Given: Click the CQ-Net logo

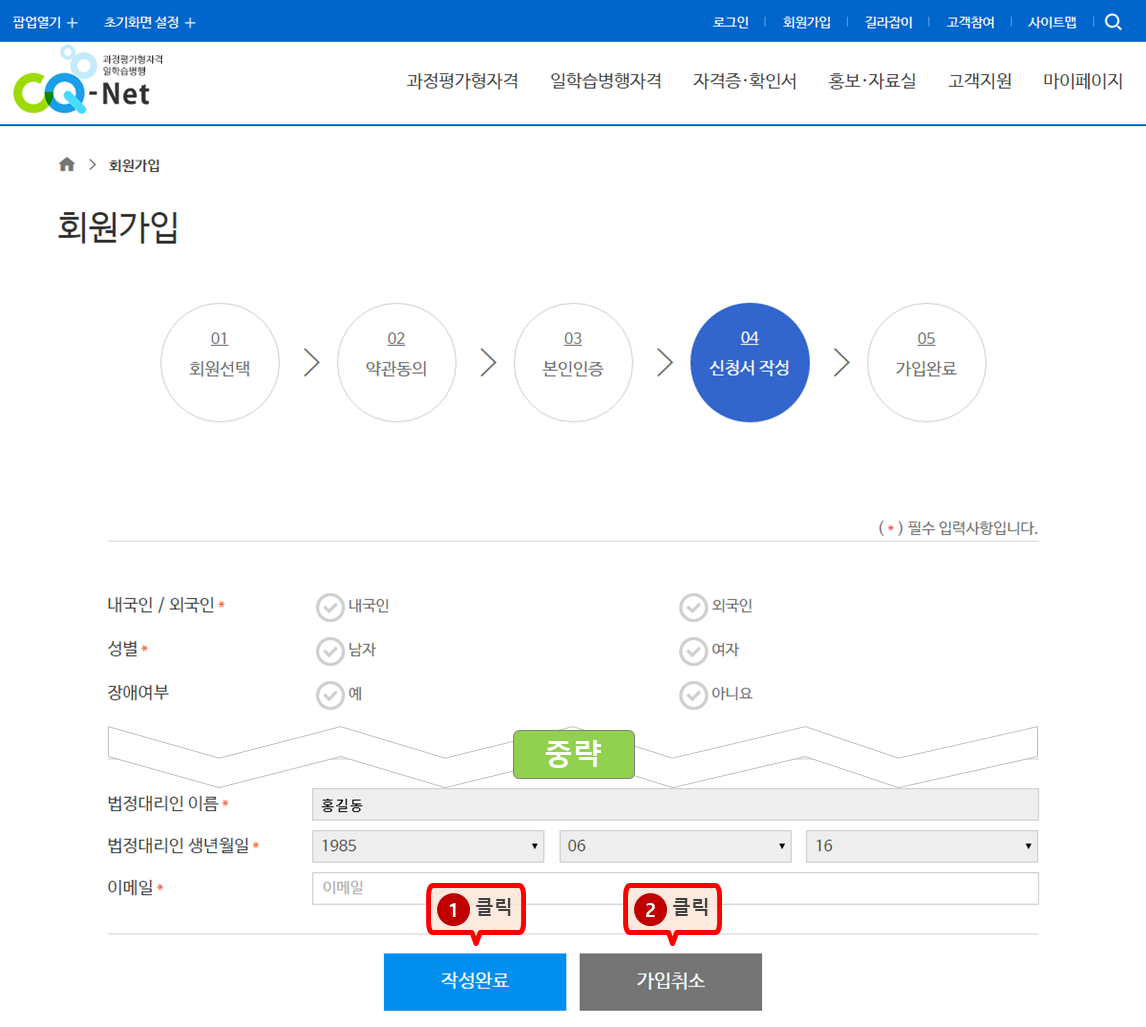Looking at the screenshot, I should pos(88,80).
